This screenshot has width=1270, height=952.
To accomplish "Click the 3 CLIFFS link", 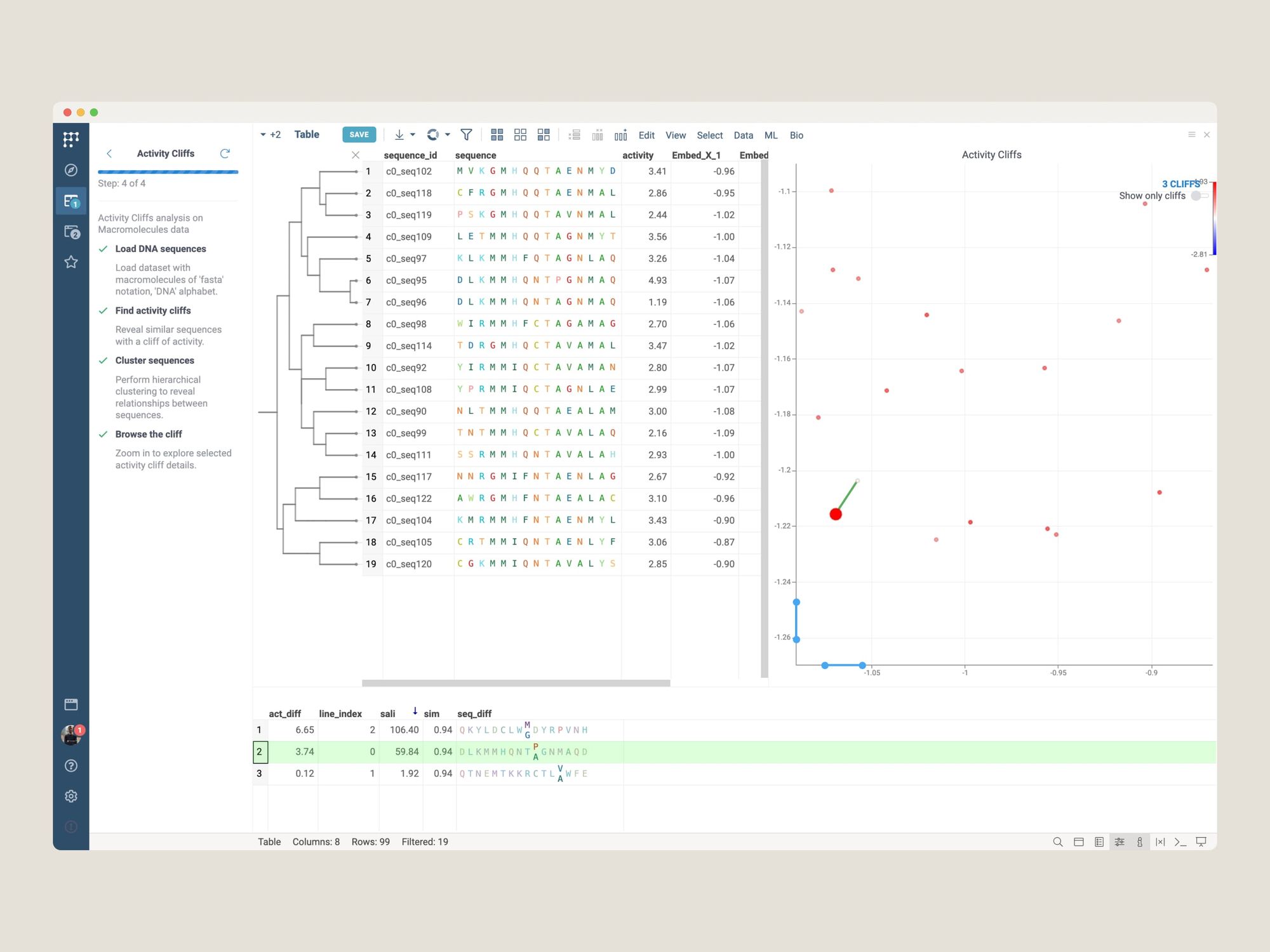I will (x=1180, y=184).
